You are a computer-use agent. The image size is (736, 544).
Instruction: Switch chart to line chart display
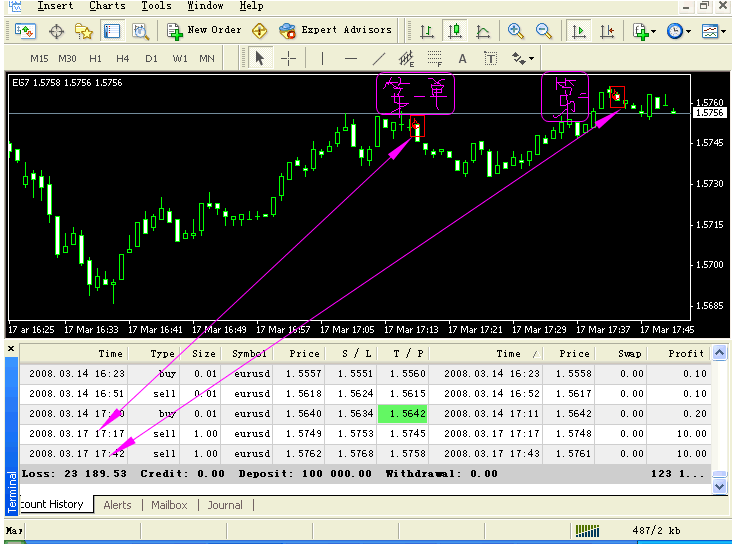pyautogui.click(x=483, y=31)
